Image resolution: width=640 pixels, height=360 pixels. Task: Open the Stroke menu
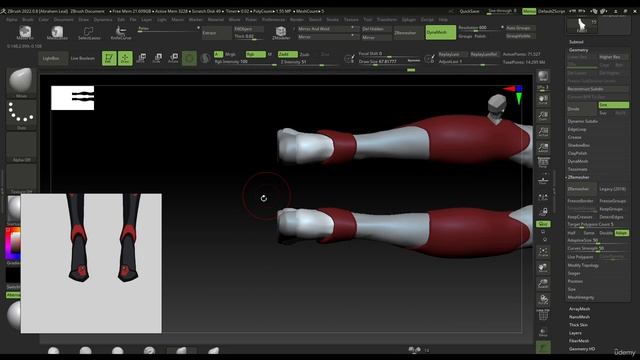[x=332, y=20]
